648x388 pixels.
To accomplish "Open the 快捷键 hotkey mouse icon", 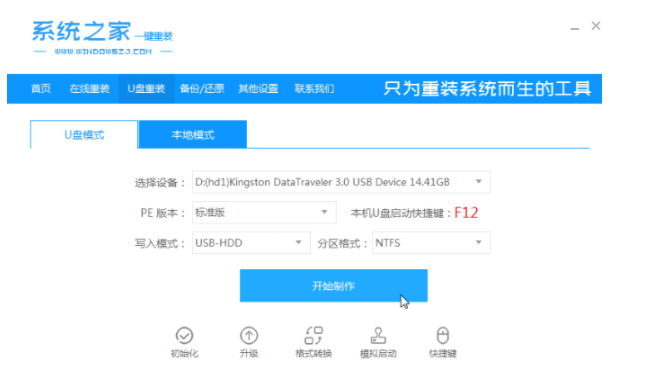I will click(x=443, y=336).
